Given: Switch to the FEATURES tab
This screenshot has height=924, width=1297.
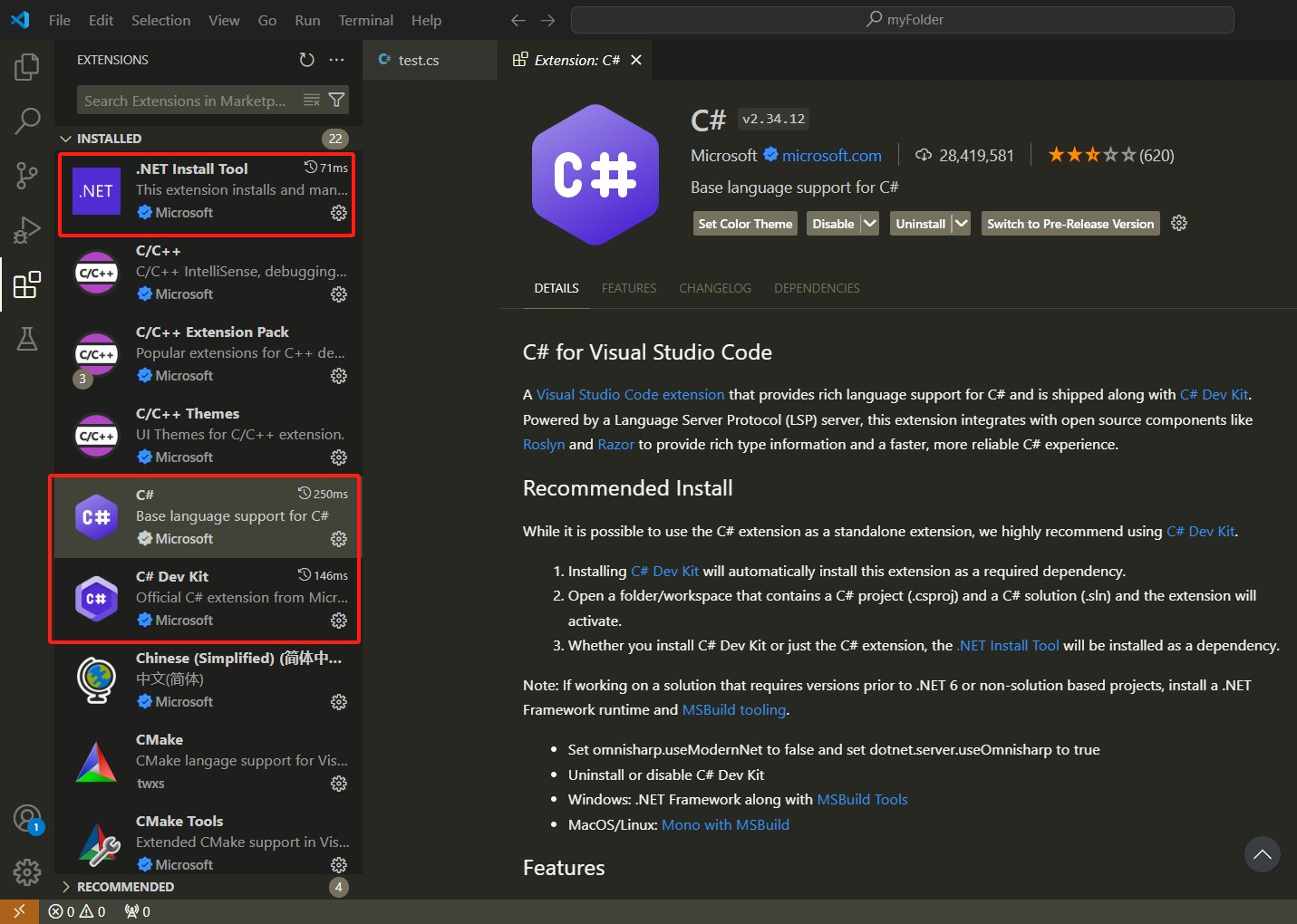Looking at the screenshot, I should pyautogui.click(x=629, y=288).
